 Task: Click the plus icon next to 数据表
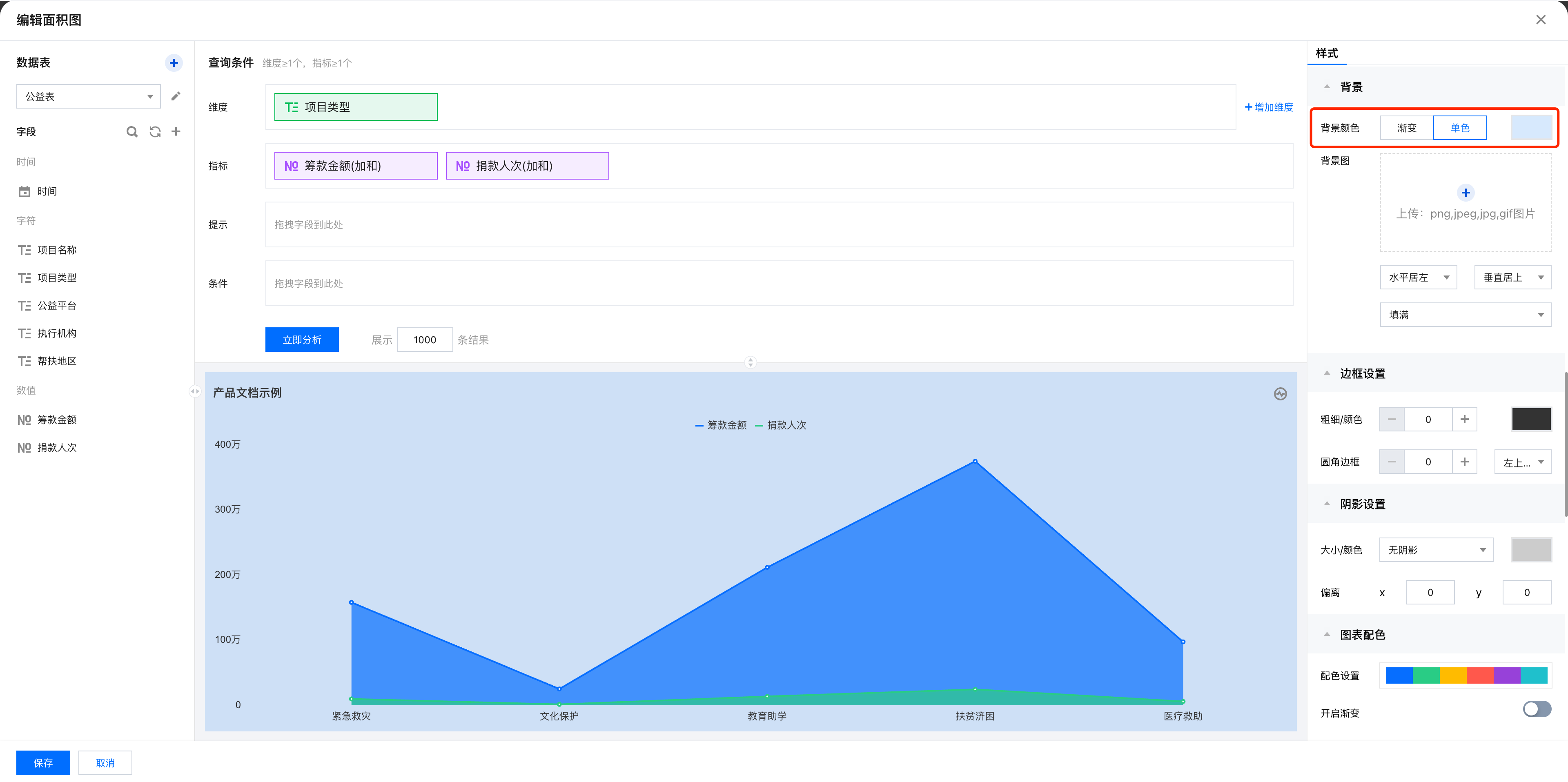(x=174, y=63)
